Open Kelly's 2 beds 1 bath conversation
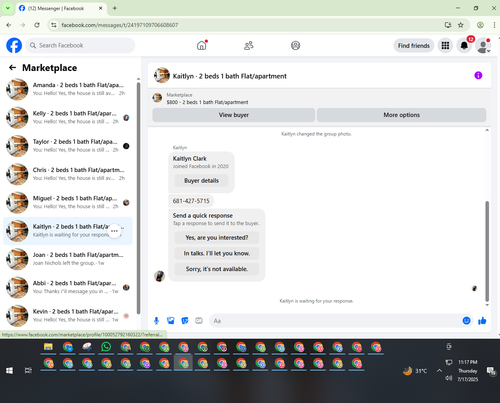The width and height of the screenshot is (500, 403). (x=68, y=117)
